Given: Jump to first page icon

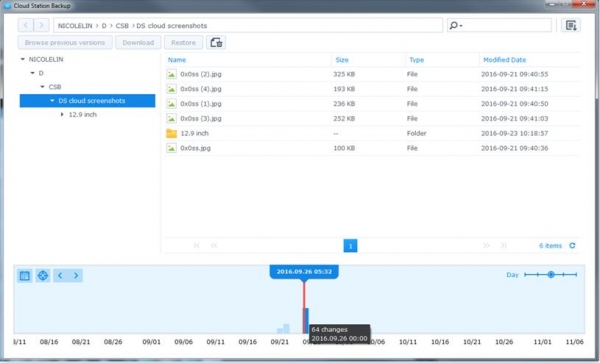Looking at the screenshot, I should tap(196, 246).
